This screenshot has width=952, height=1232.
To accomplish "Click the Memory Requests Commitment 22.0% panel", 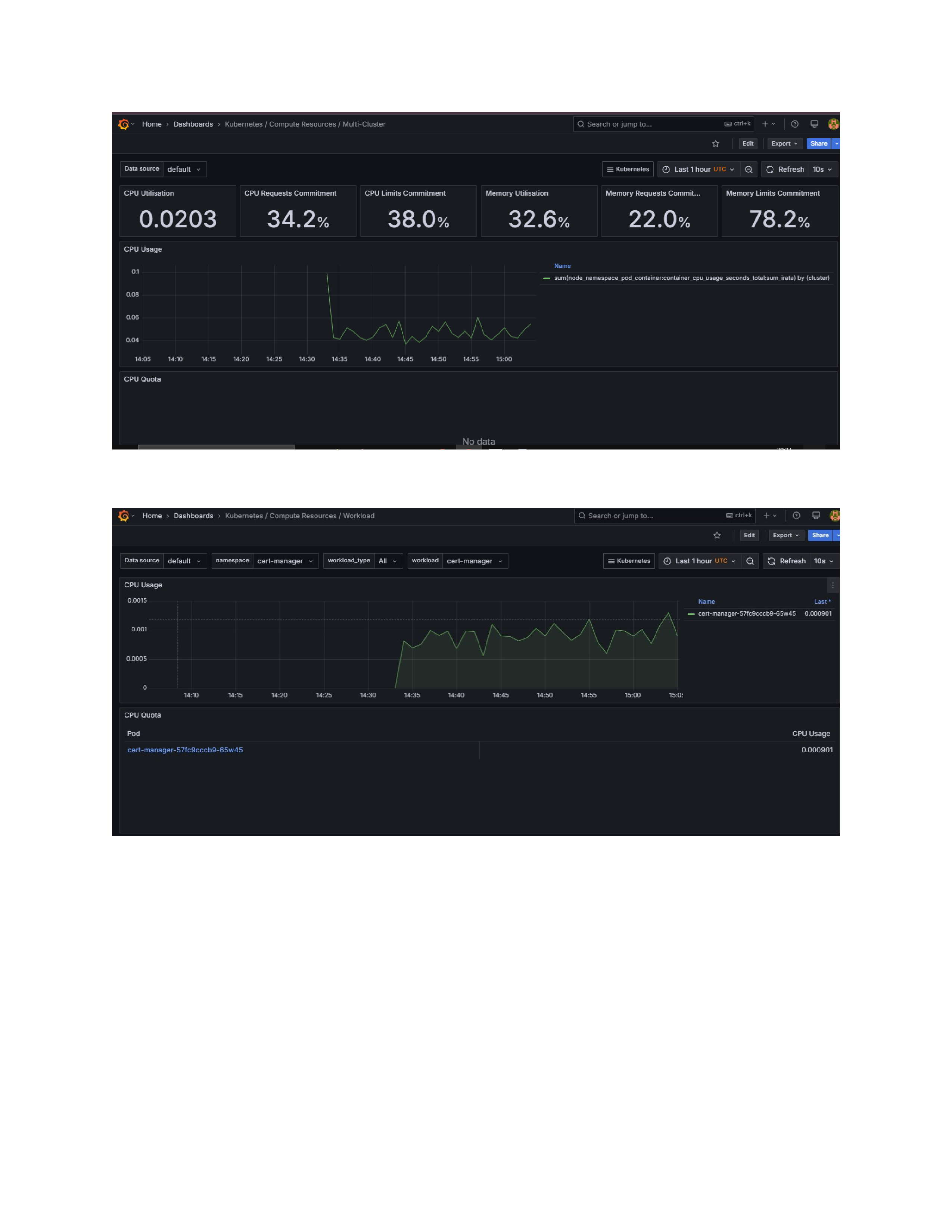I will (x=659, y=211).
